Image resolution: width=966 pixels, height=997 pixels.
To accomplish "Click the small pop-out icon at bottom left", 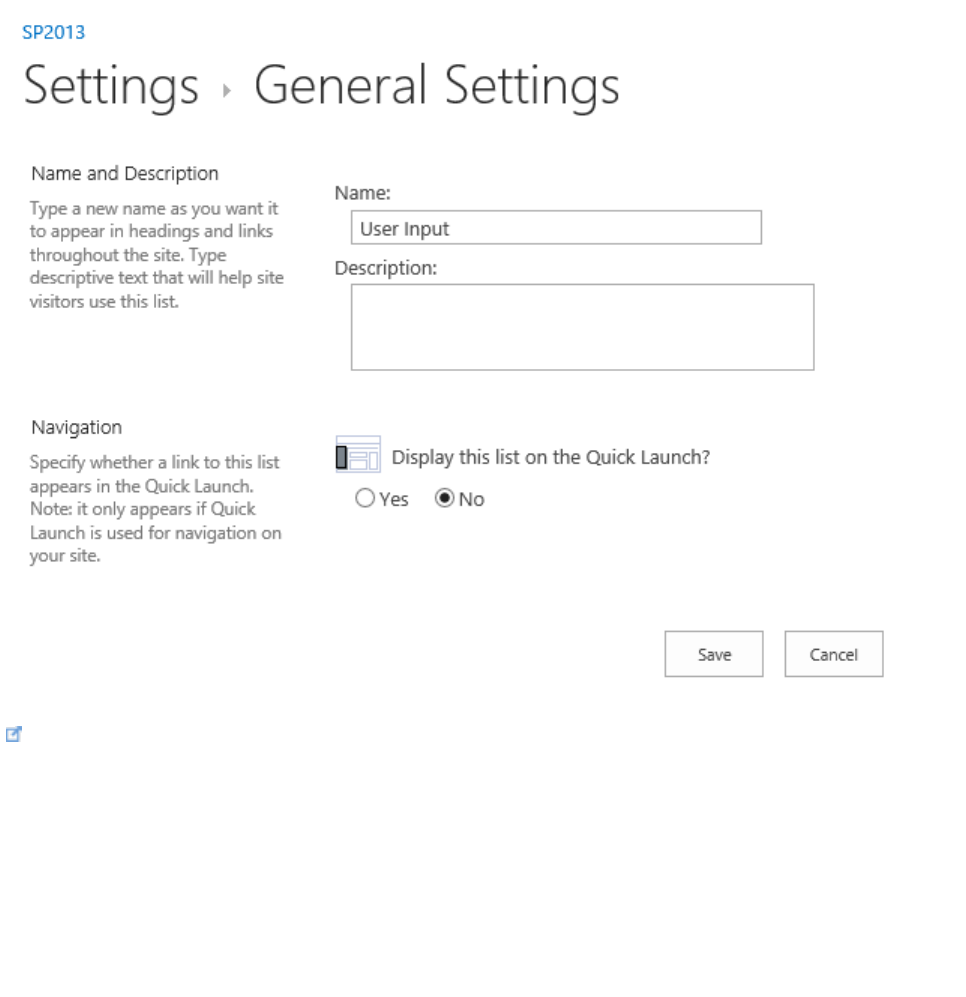I will 14,734.
